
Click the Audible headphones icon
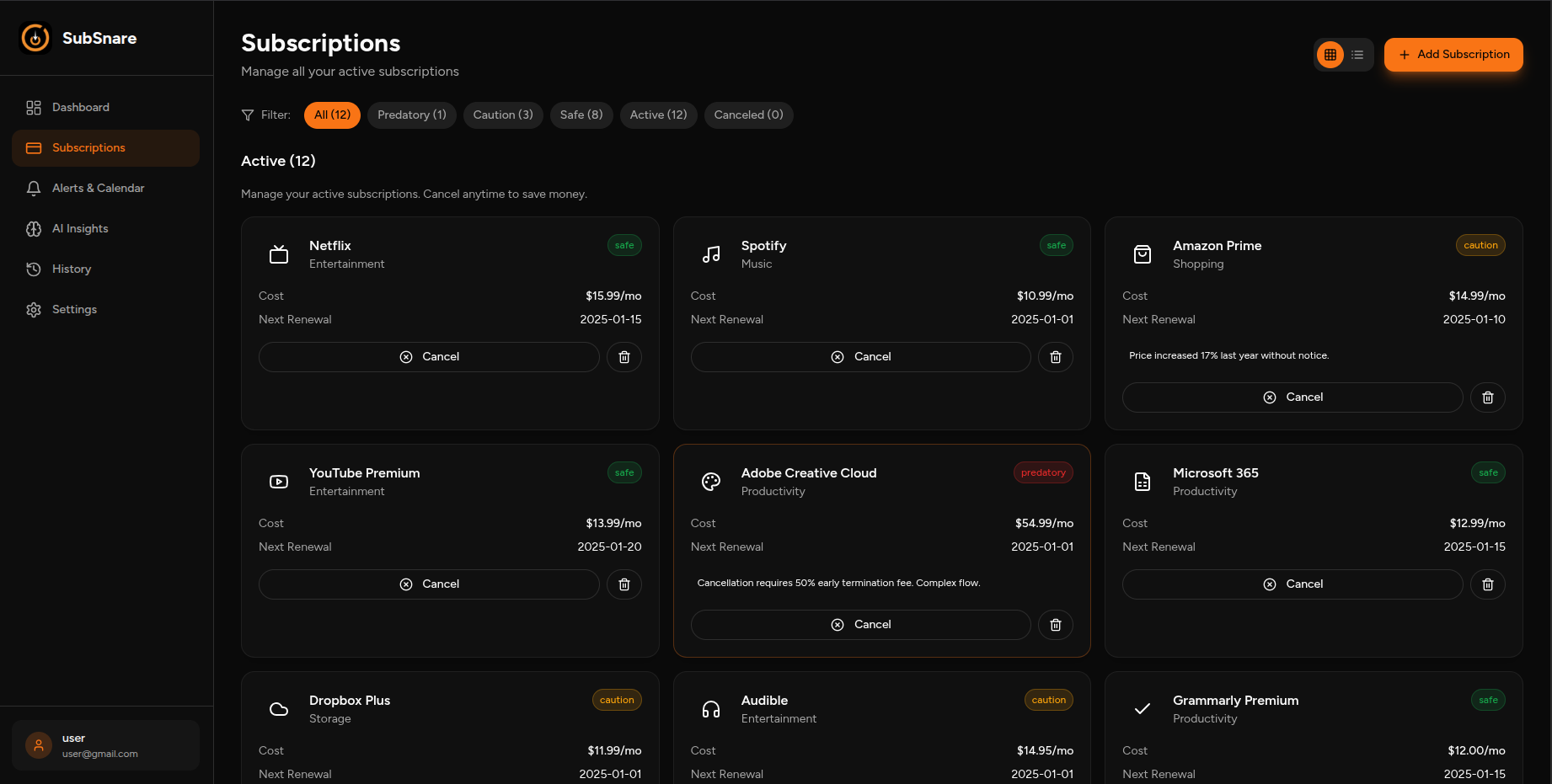(x=711, y=709)
